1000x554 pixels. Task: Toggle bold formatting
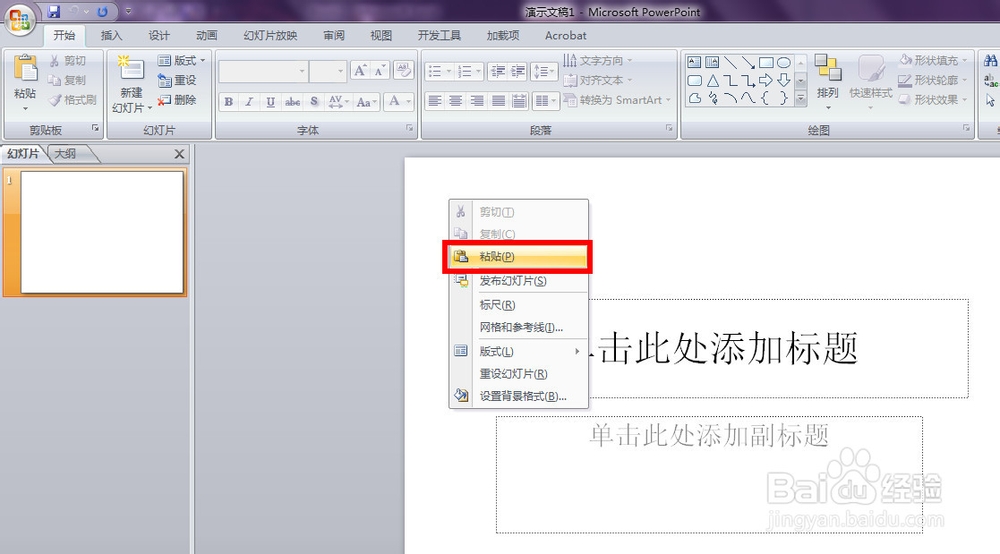tap(228, 101)
